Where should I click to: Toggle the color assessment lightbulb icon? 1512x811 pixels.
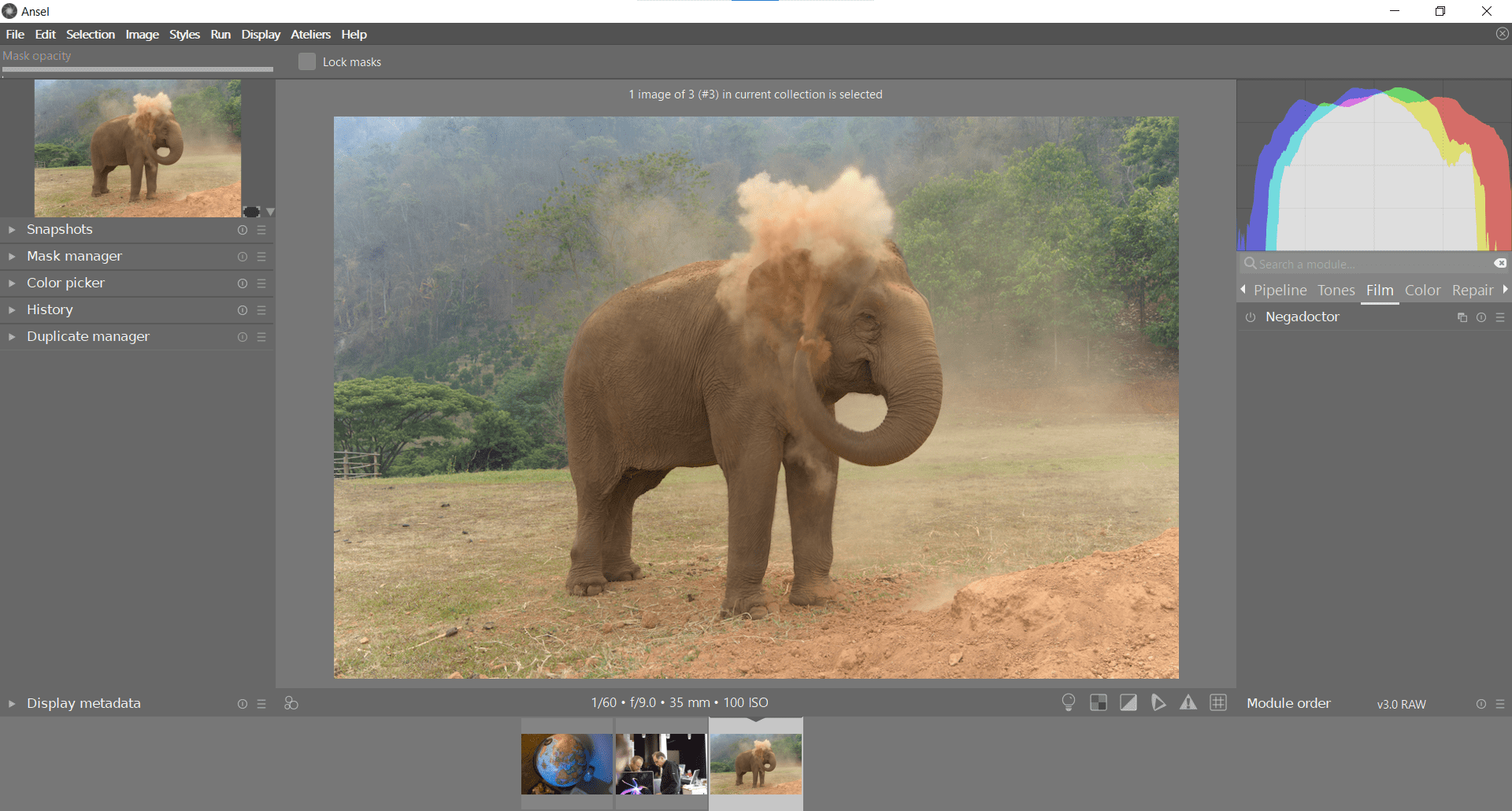[1069, 702]
